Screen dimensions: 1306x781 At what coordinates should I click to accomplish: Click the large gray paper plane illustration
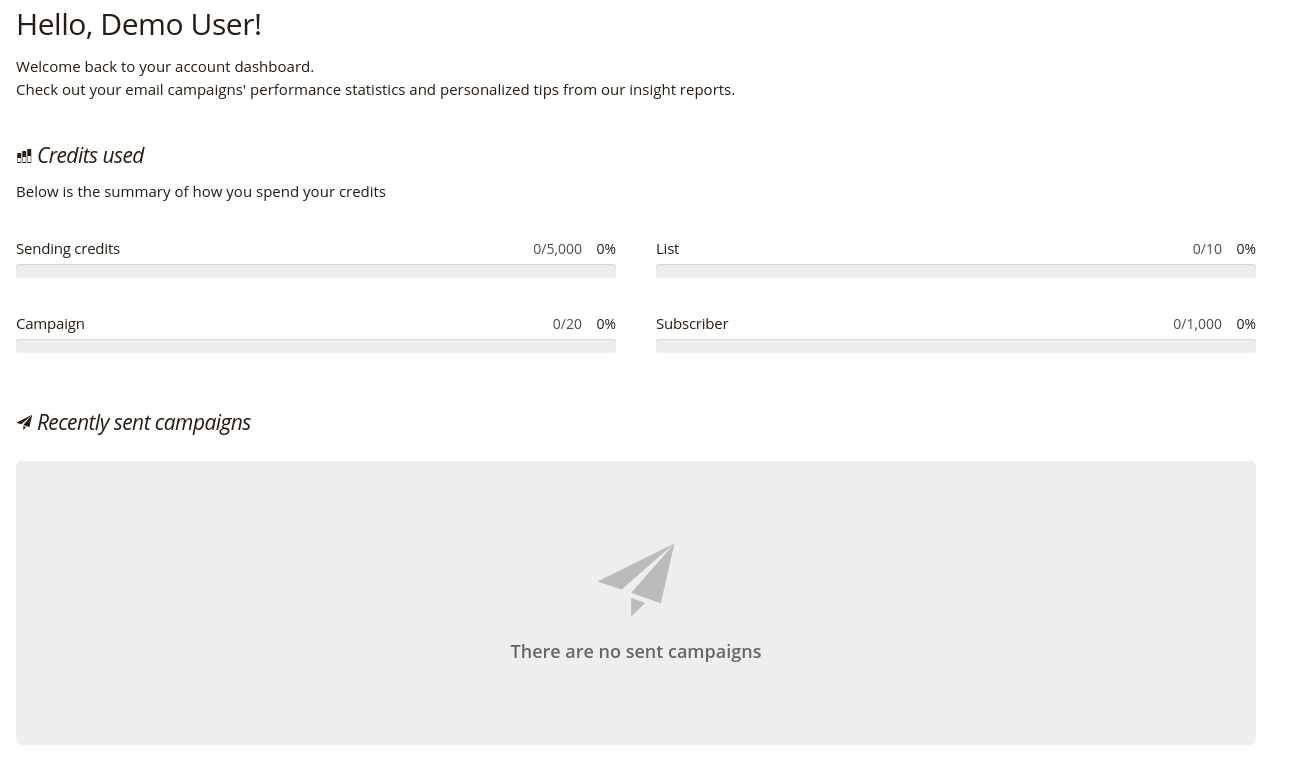[637, 579]
